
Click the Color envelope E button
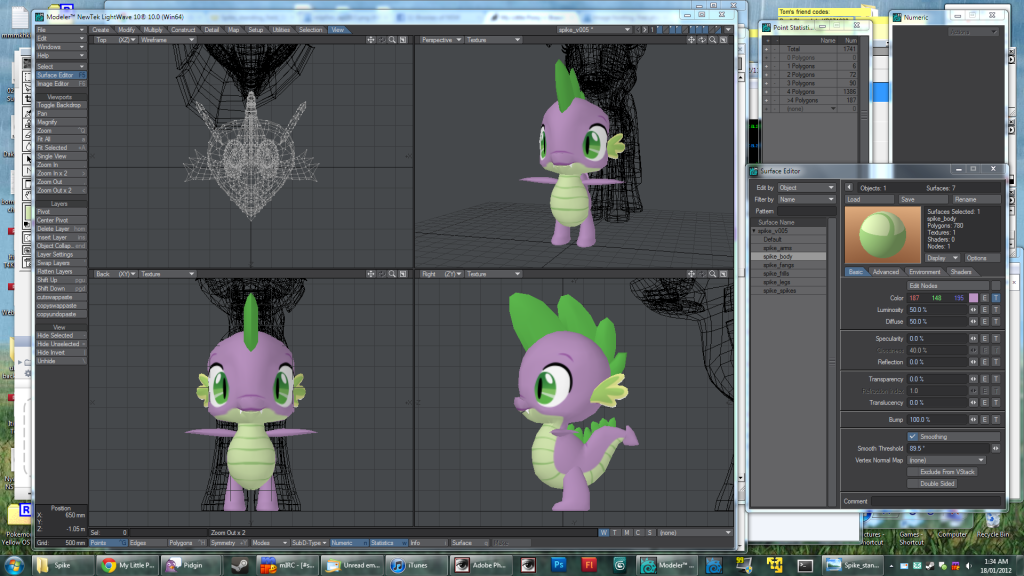[985, 298]
